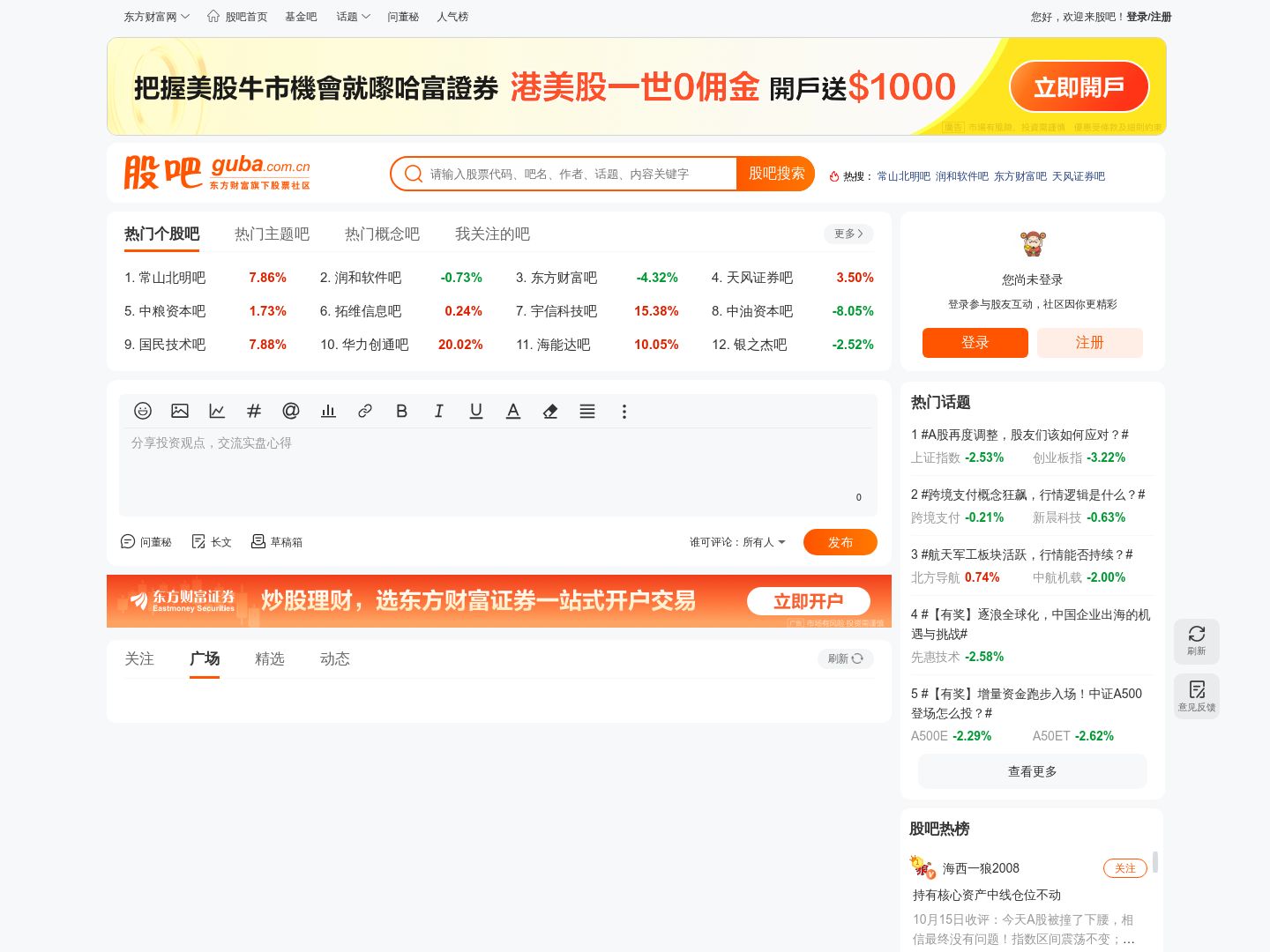The image size is (1270, 952).
Task: Mention a user with the @ icon
Action: [291, 411]
